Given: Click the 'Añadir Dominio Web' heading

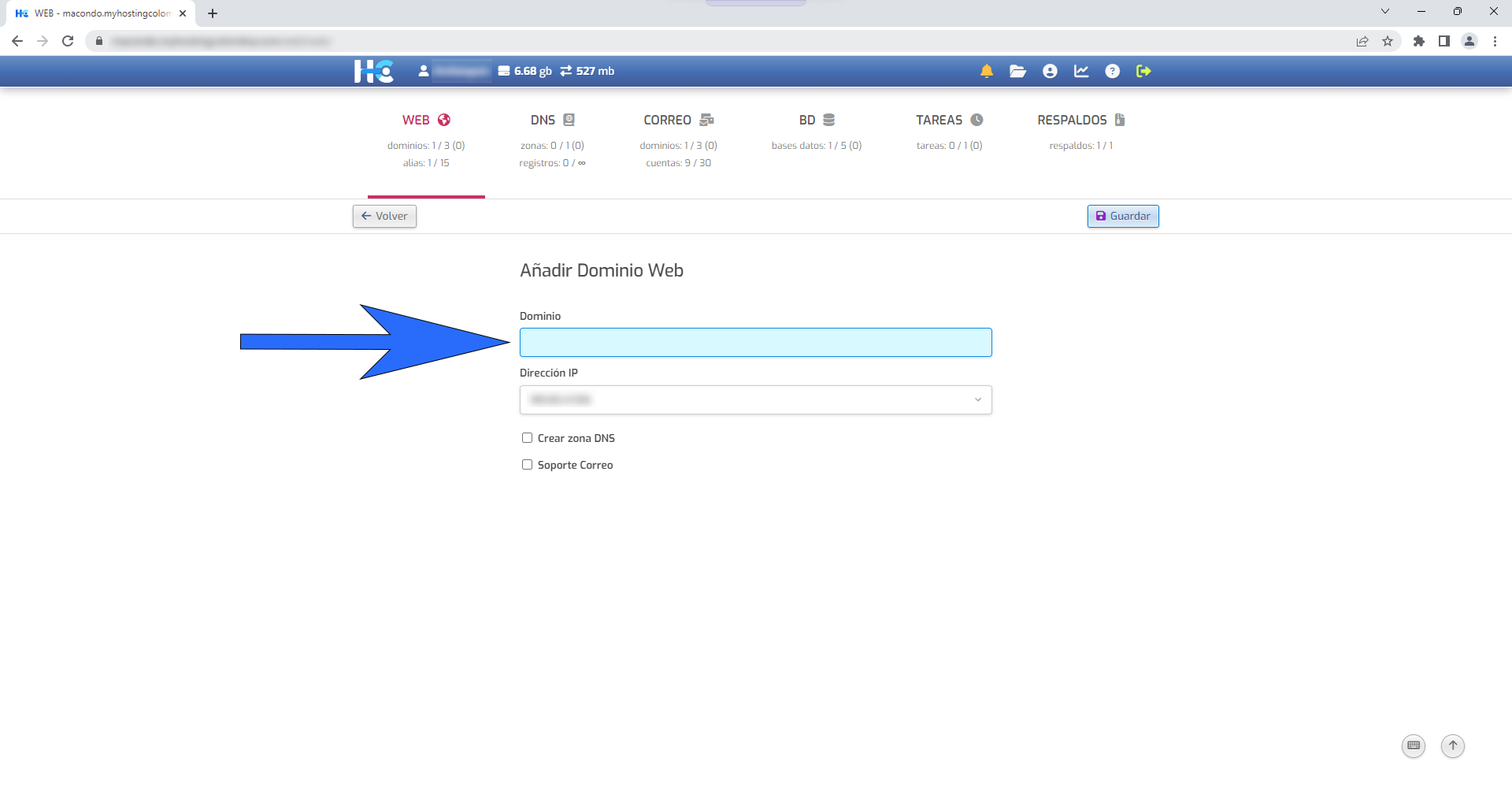Looking at the screenshot, I should tap(602, 270).
